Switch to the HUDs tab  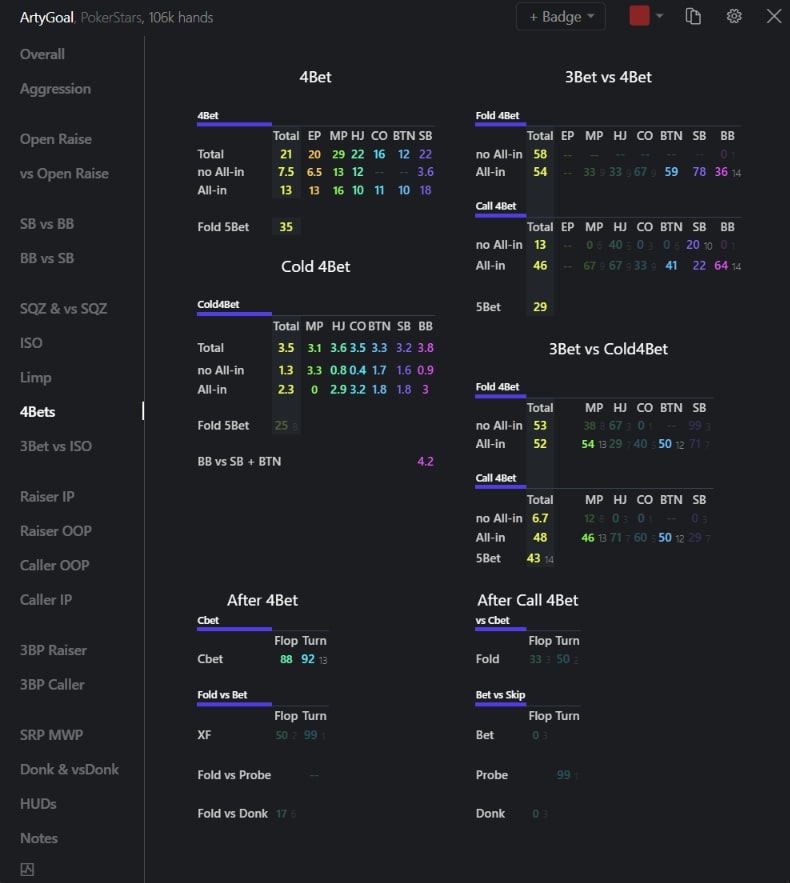tap(38, 804)
